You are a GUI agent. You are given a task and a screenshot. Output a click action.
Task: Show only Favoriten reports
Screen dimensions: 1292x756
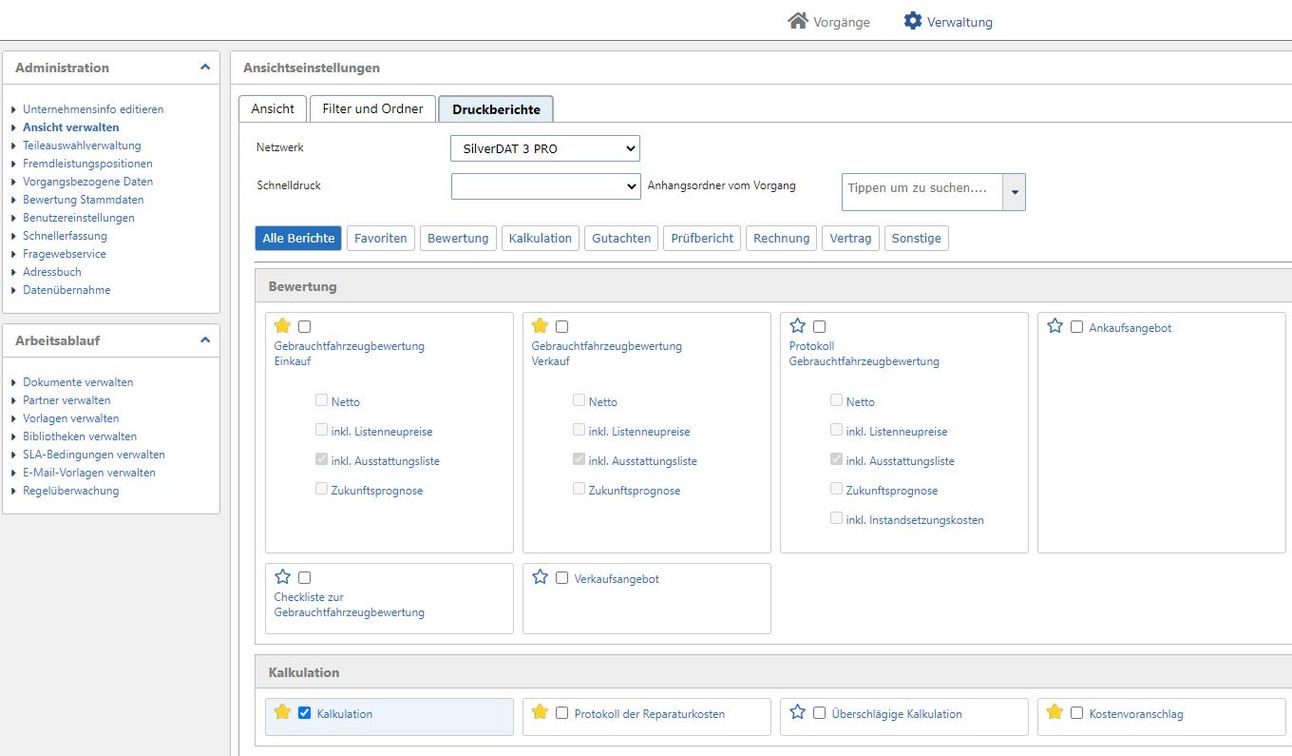point(380,238)
